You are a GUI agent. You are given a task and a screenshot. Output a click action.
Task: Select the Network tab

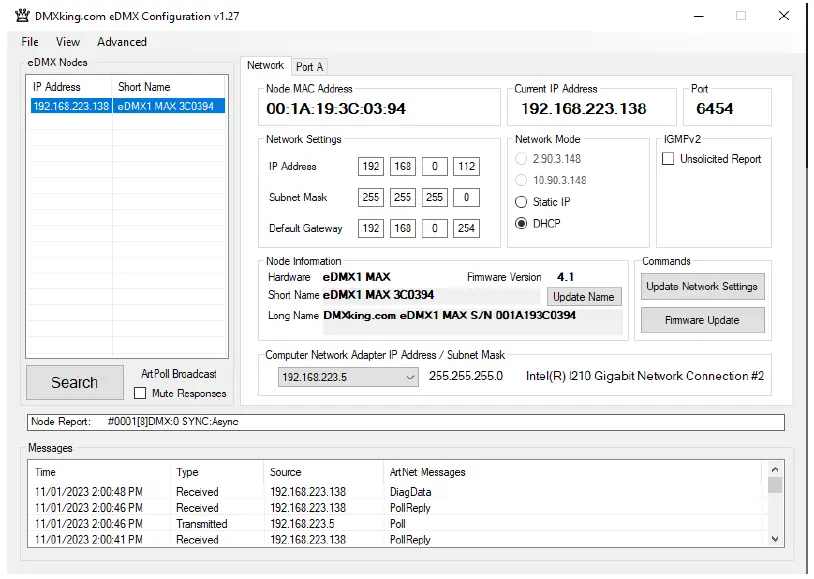[x=265, y=66]
